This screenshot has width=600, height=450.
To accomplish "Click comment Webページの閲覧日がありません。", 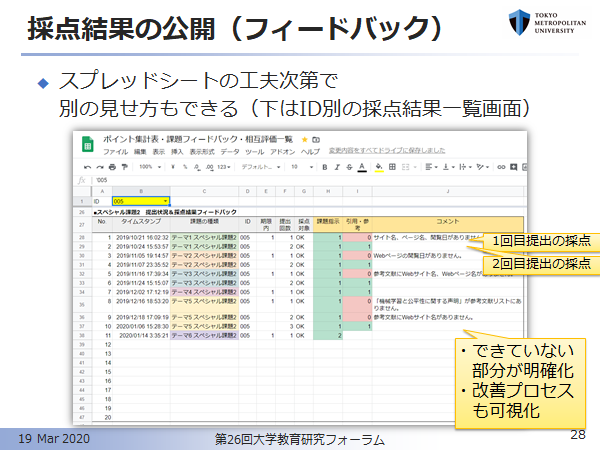I will 418,256.
